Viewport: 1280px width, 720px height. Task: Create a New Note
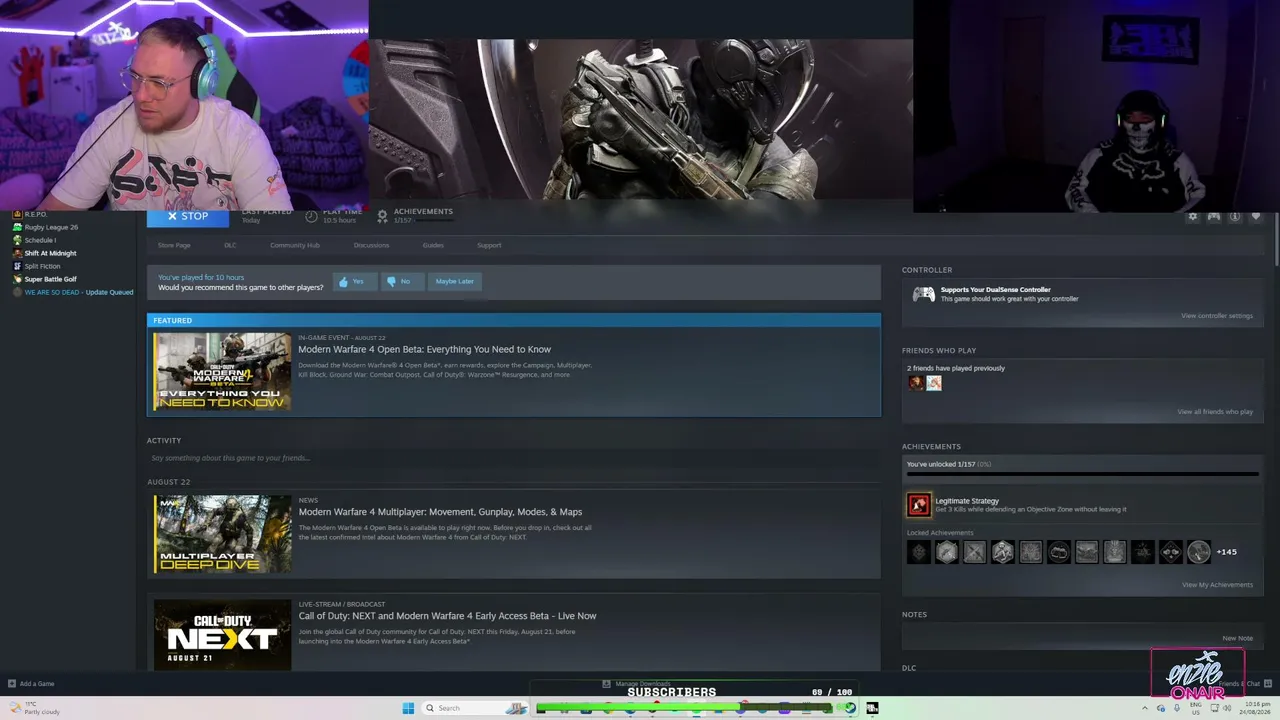pos(1237,638)
